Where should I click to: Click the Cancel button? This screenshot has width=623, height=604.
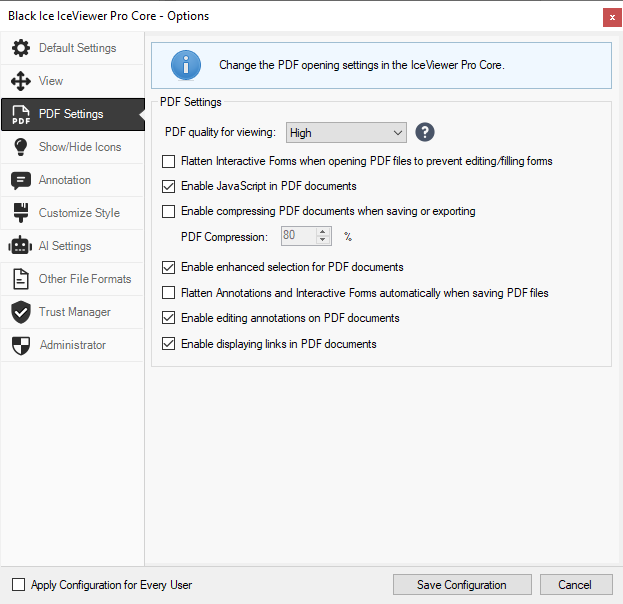point(576,585)
